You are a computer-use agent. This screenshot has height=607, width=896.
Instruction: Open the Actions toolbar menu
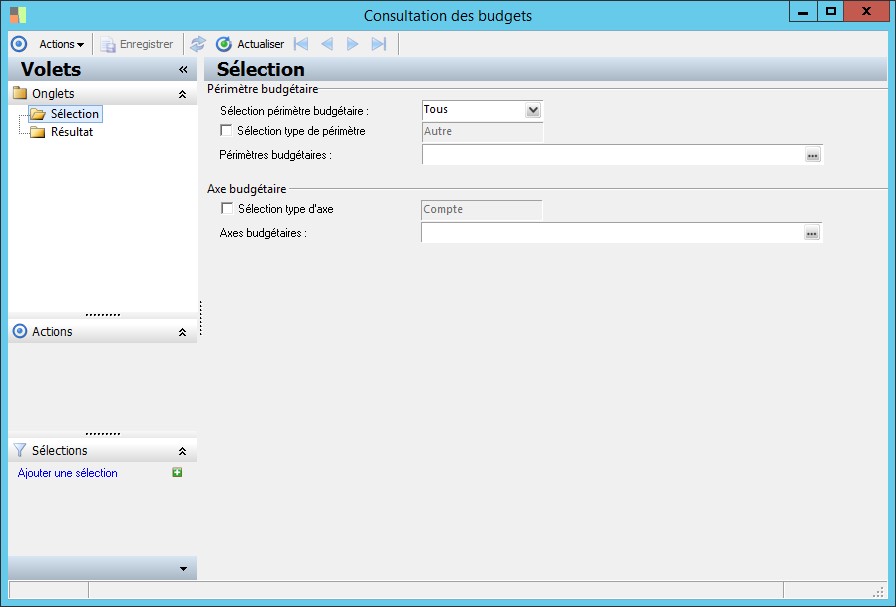coord(61,44)
